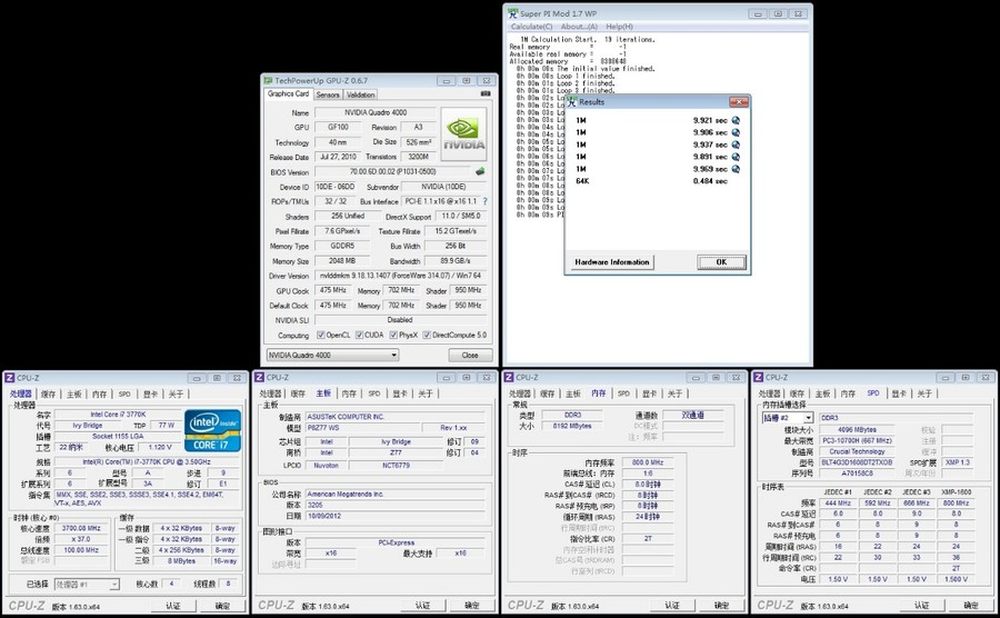Open the SPD tab in CPU-Z mainboard window
The width and height of the screenshot is (1000, 618).
pos(374,394)
